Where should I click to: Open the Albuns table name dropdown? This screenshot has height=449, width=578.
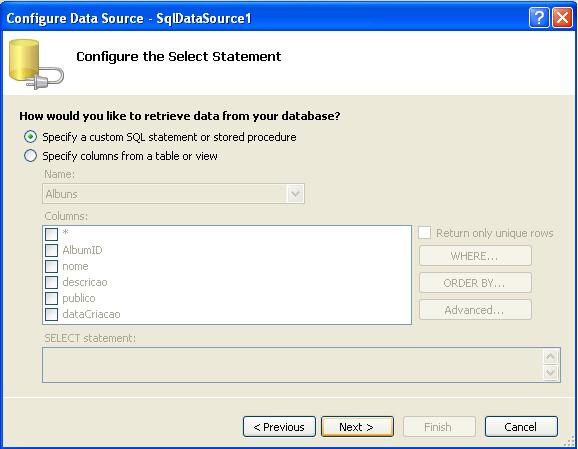(x=295, y=194)
